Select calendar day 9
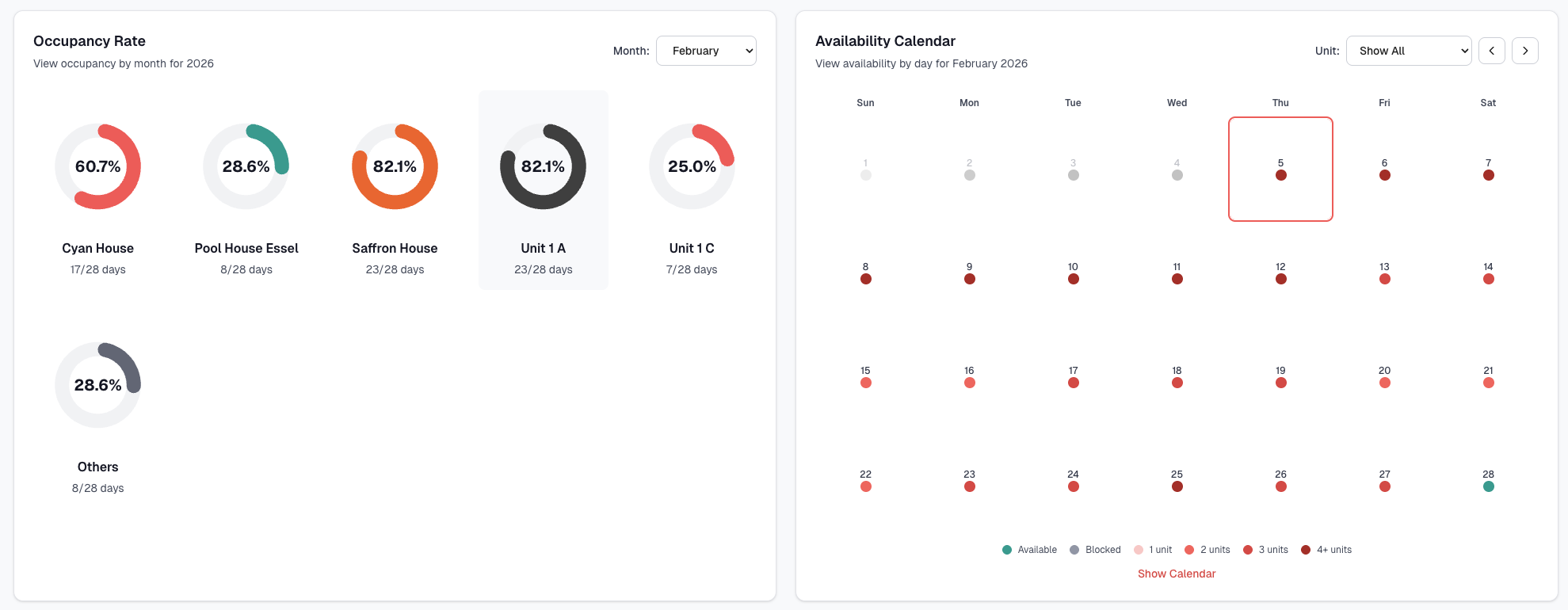This screenshot has height=610, width=1568. click(x=969, y=273)
